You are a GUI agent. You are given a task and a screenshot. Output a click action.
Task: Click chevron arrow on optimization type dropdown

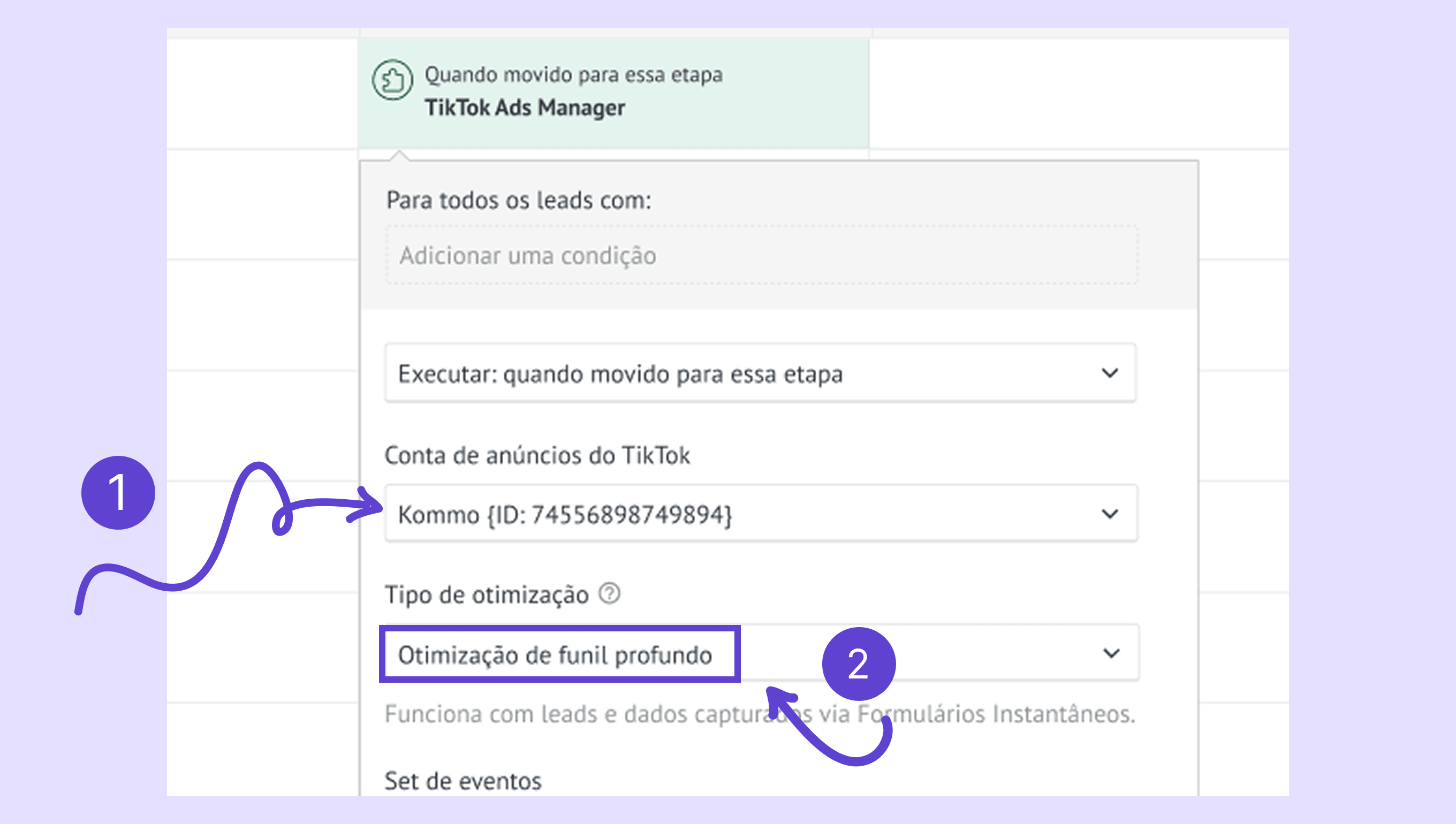[1111, 654]
